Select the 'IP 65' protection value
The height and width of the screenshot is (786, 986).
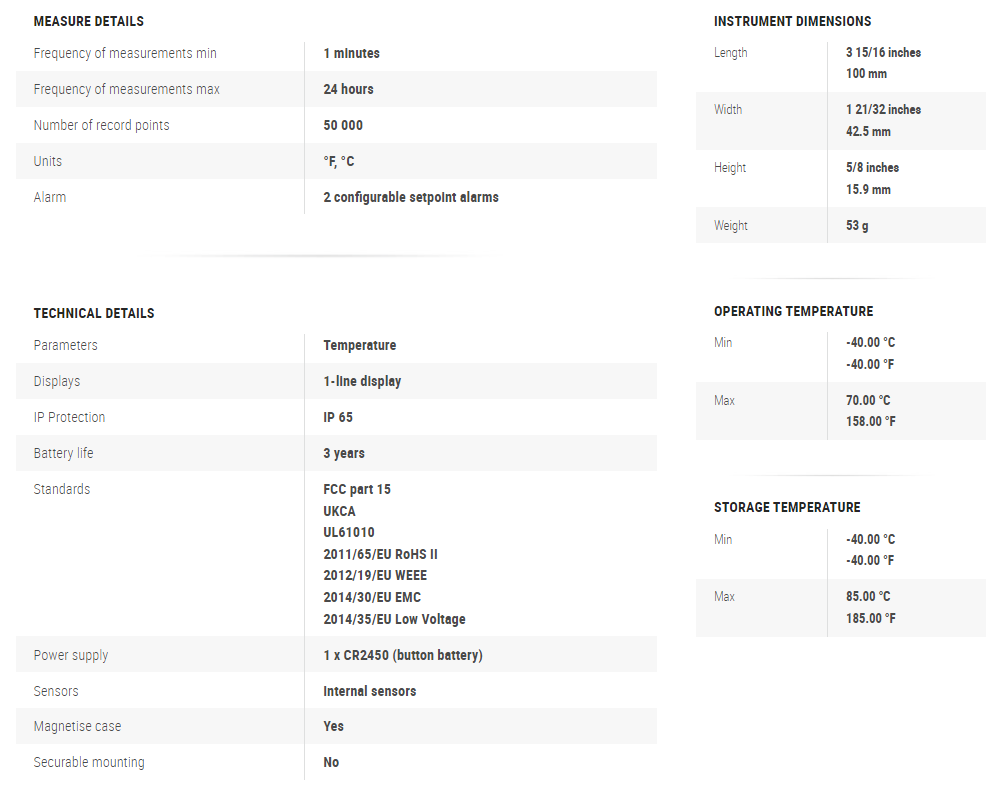pyautogui.click(x=338, y=417)
